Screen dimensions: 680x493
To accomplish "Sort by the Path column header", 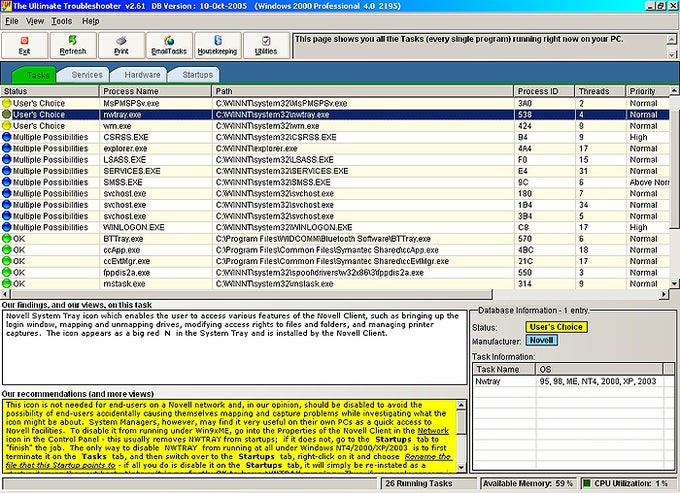I will coord(363,91).
